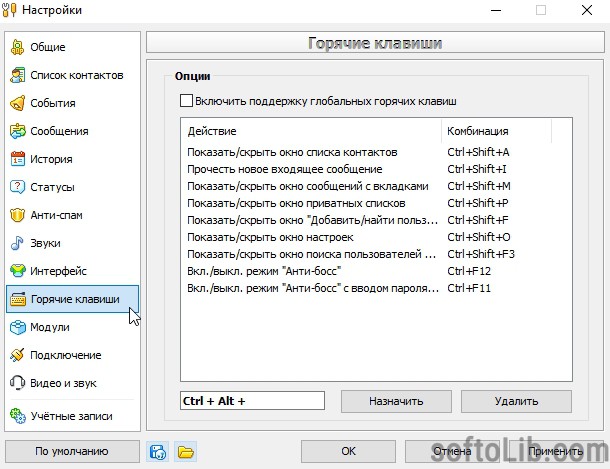Click the Список контактов icon
This screenshot has width=610, height=469.
(x=18, y=75)
